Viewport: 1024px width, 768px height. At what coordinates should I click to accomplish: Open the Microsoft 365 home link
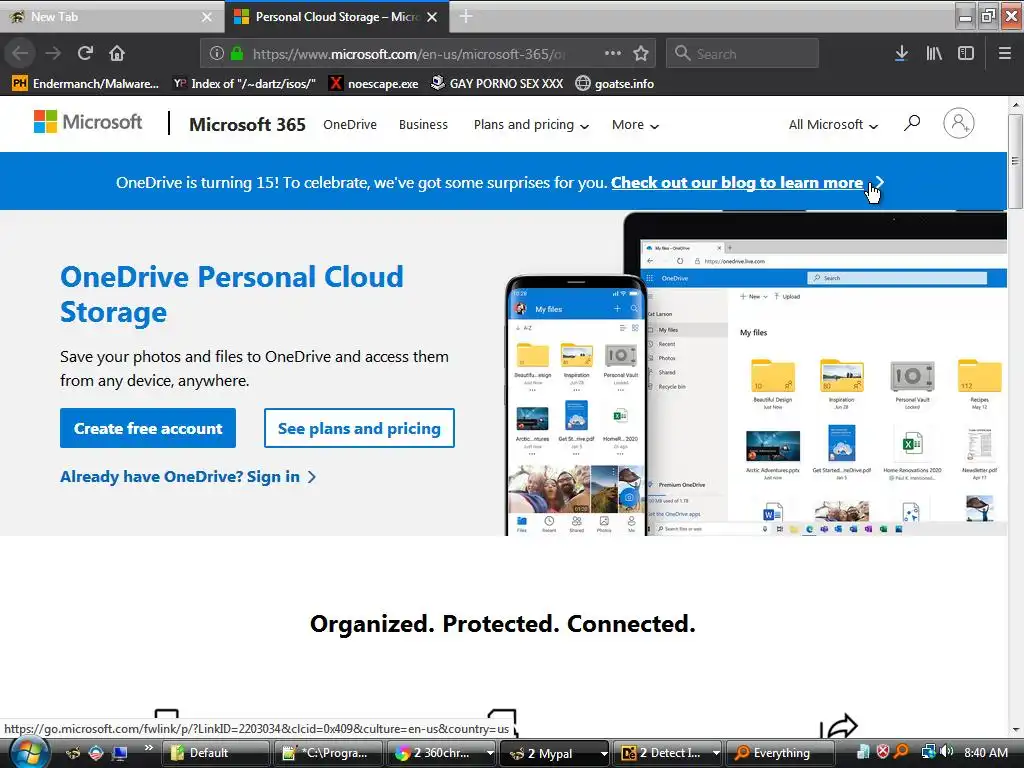coord(248,124)
